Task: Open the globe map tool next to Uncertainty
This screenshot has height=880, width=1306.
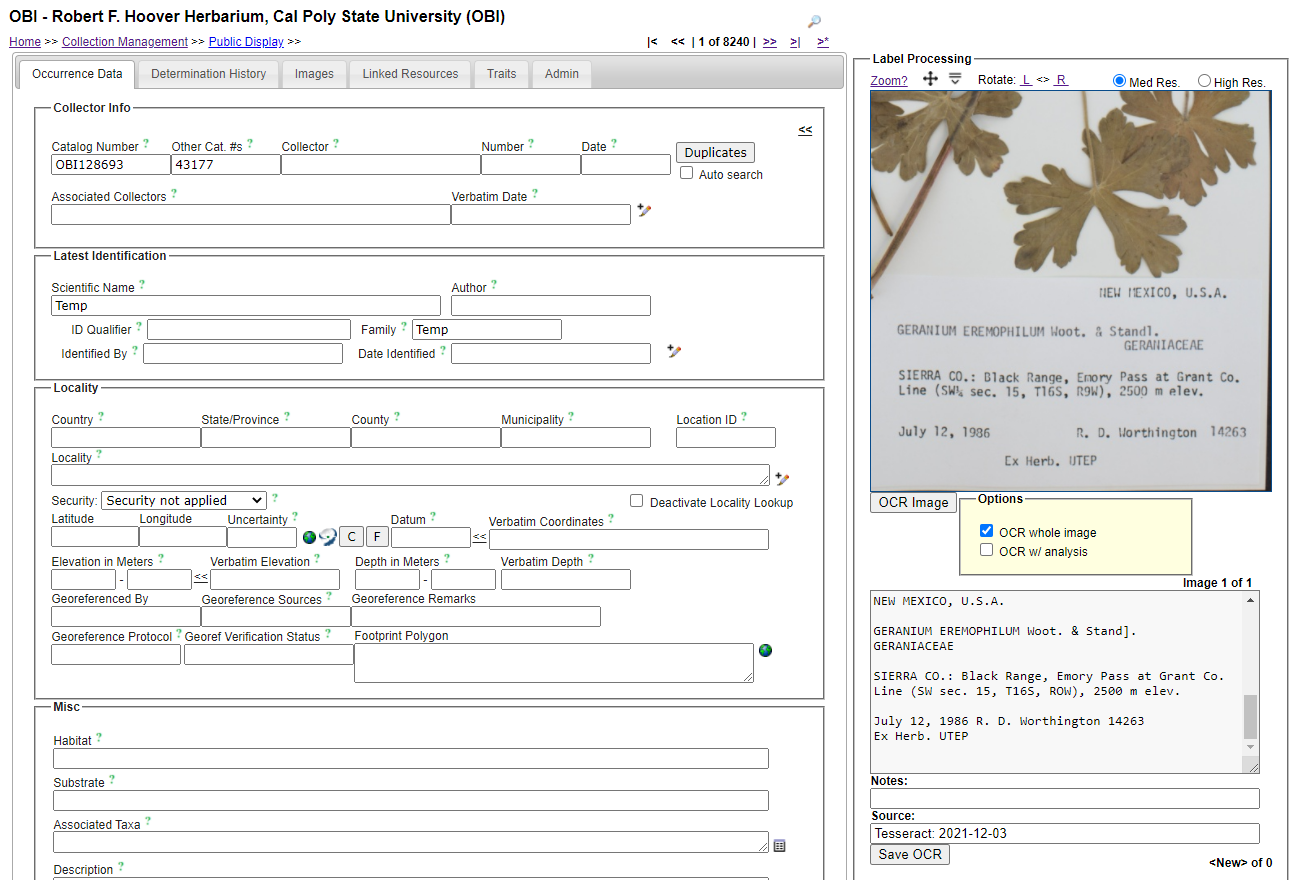Action: [x=309, y=537]
